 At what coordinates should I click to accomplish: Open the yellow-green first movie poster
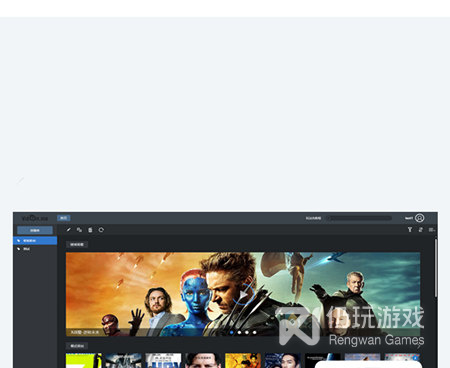84,361
